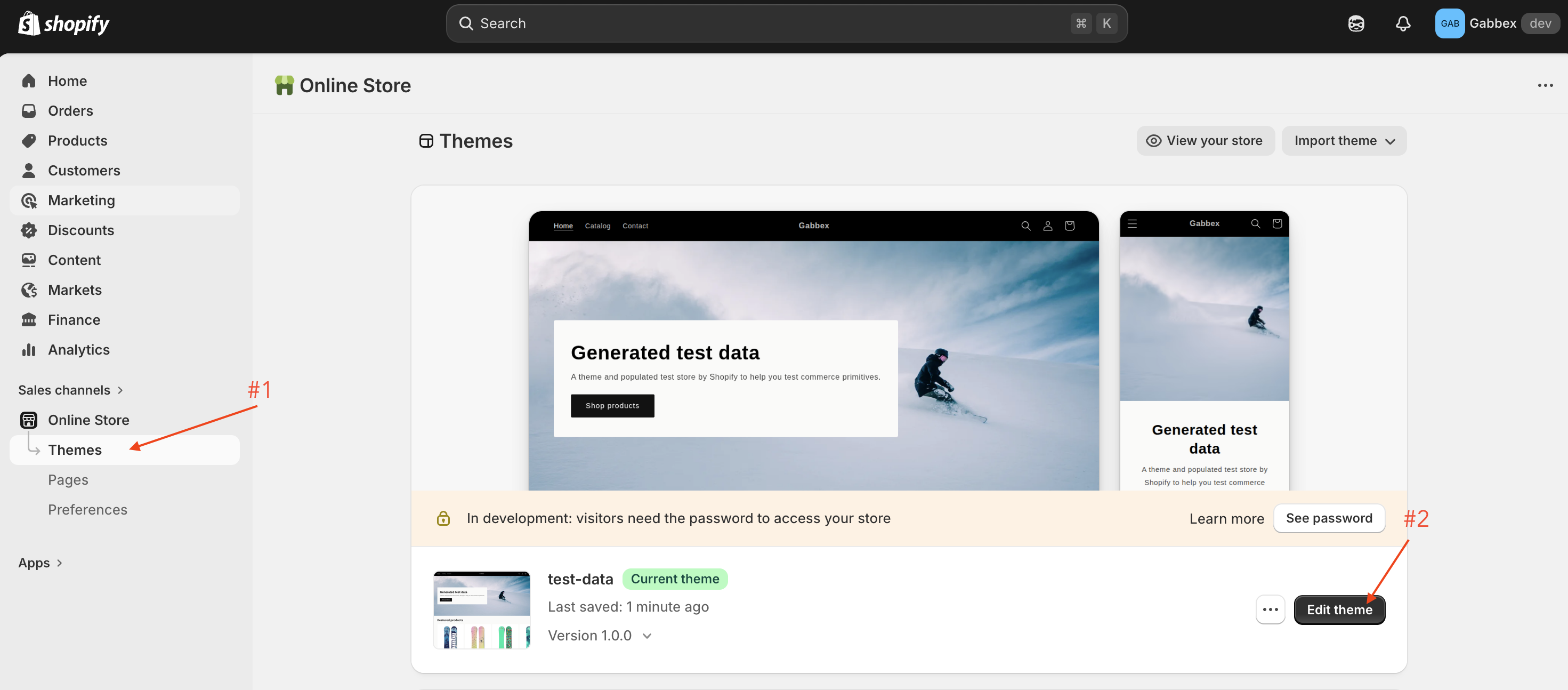Select Themes under Online Store

[74, 450]
